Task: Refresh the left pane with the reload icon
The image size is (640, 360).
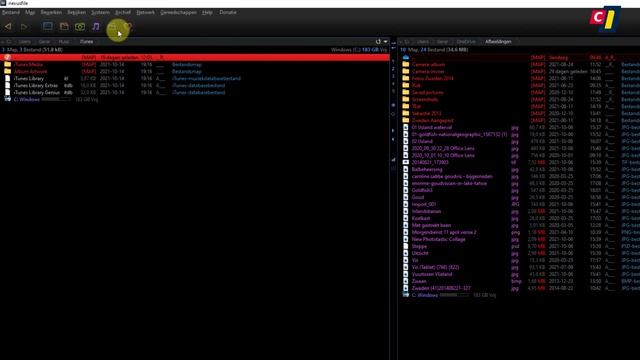Action: 378,42
